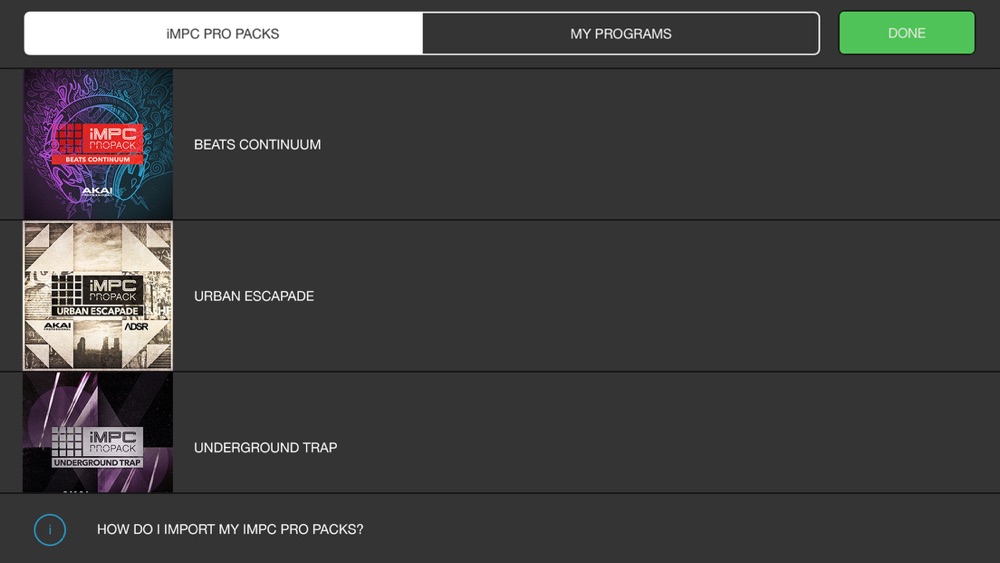Open the Urban Escapade pack cover thumbnail

pyautogui.click(x=98, y=296)
